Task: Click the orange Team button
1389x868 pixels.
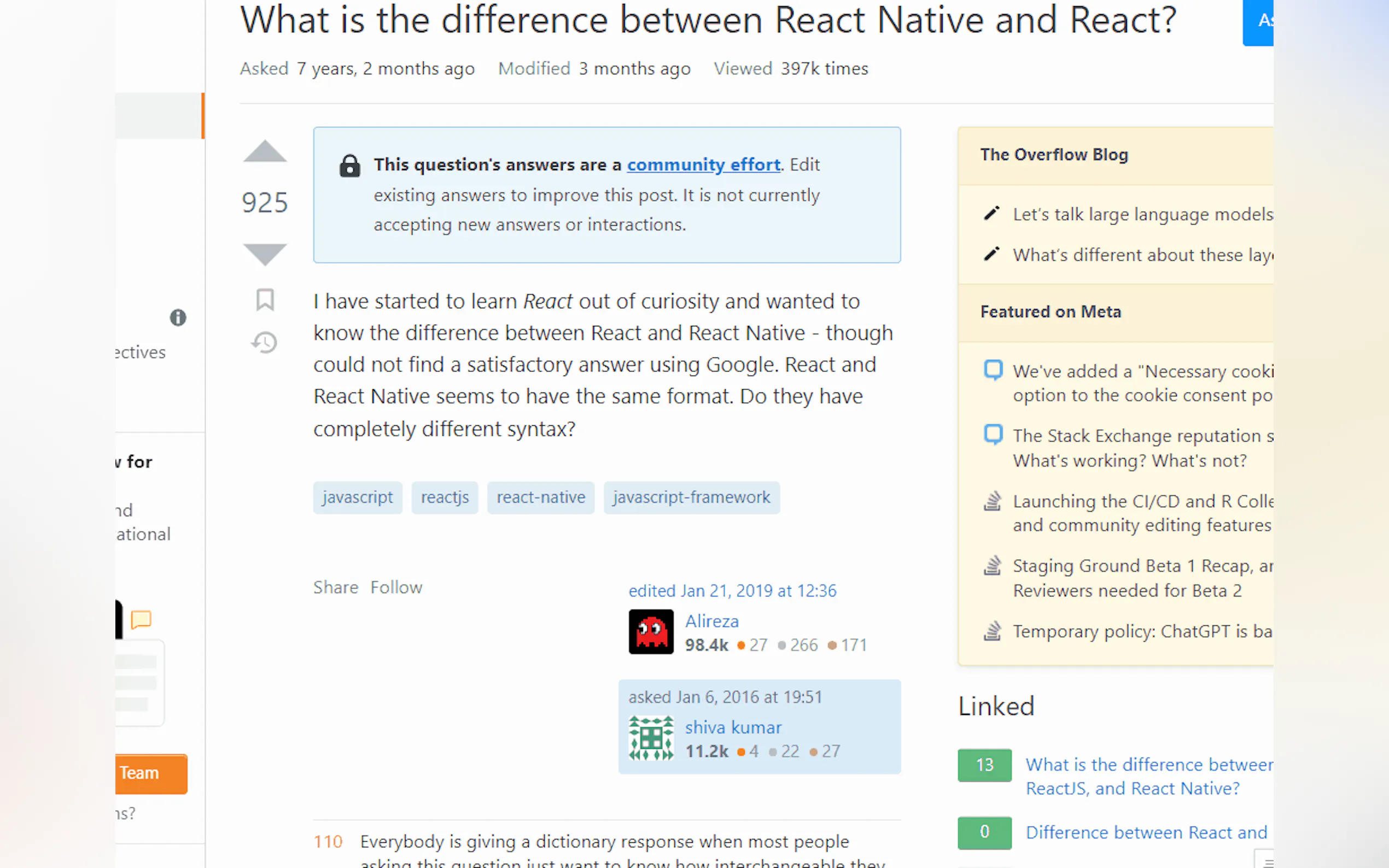Action: point(150,773)
